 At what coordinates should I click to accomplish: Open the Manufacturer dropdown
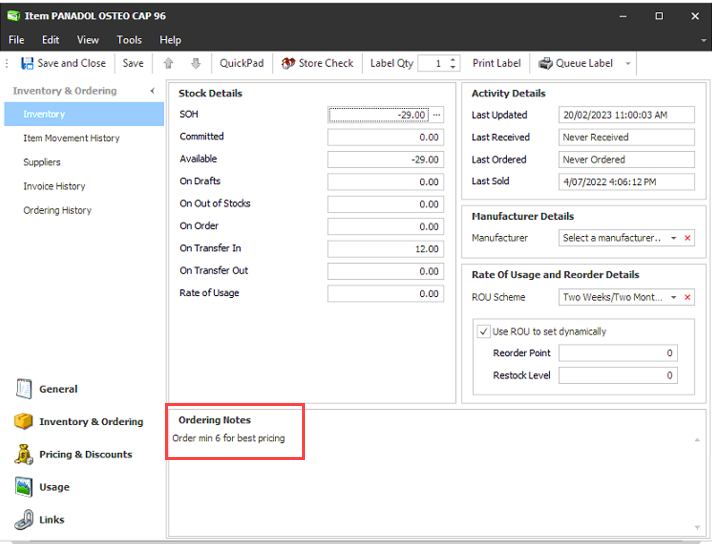pyautogui.click(x=674, y=238)
